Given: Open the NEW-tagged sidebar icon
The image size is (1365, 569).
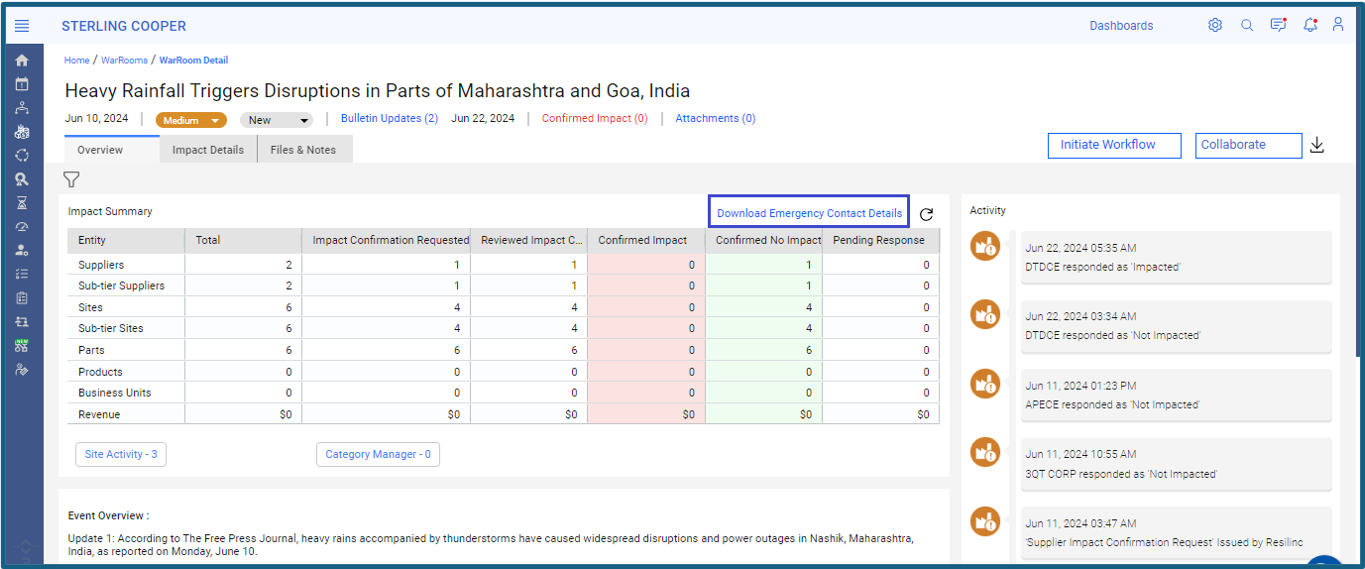Looking at the screenshot, I should click(22, 346).
